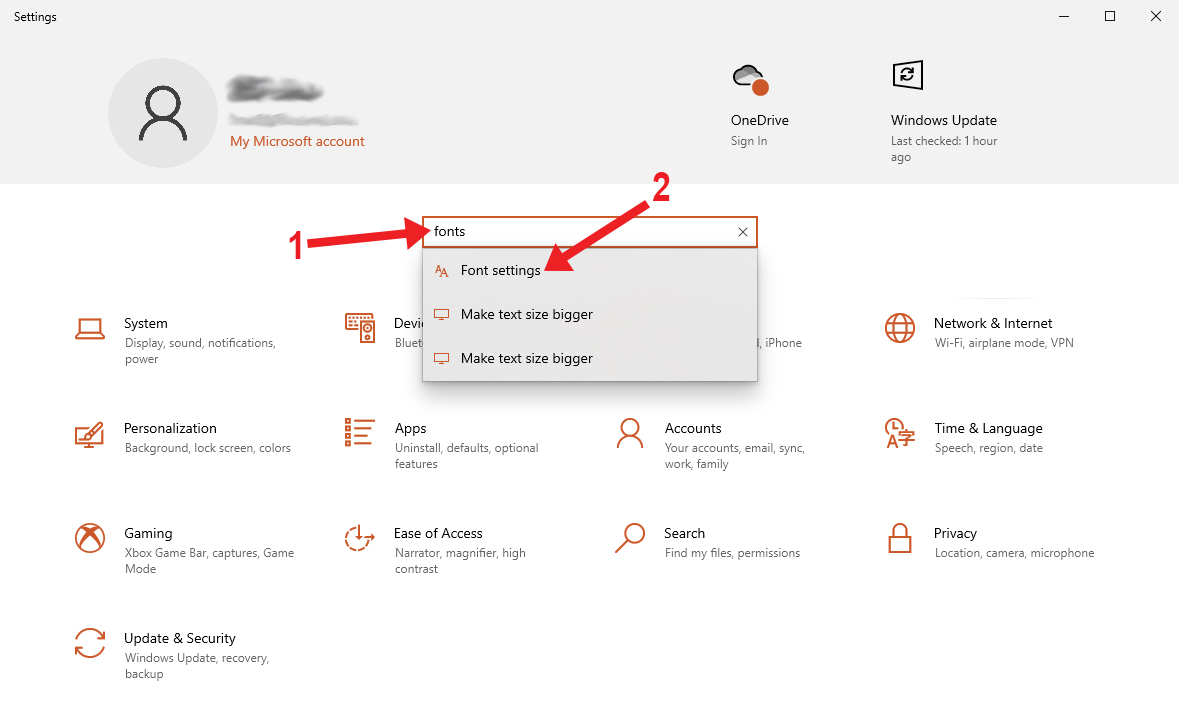Click the Update & Security arrows icon
This screenshot has width=1179, height=726.
click(x=89, y=643)
